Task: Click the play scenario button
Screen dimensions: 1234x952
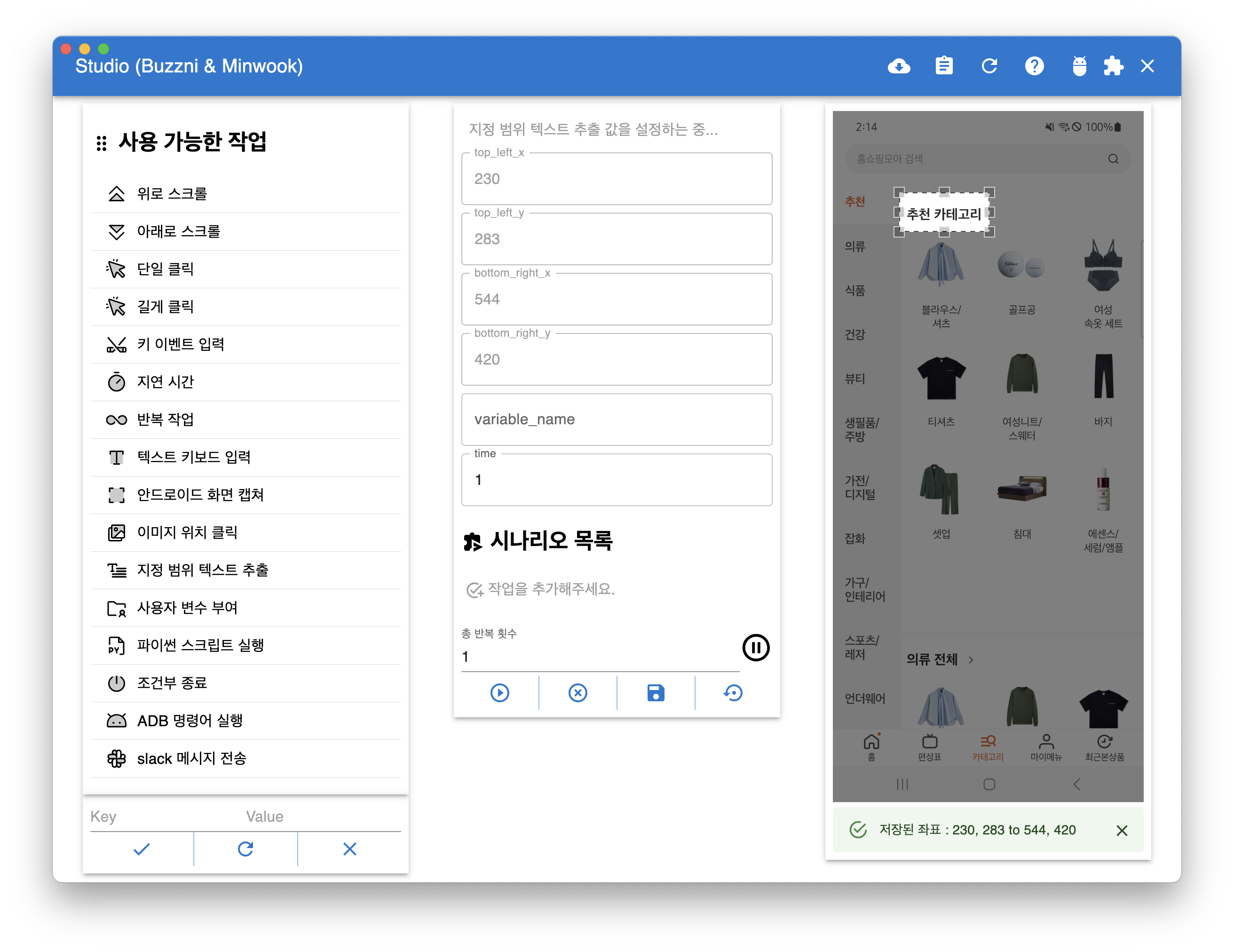Action: [x=499, y=693]
